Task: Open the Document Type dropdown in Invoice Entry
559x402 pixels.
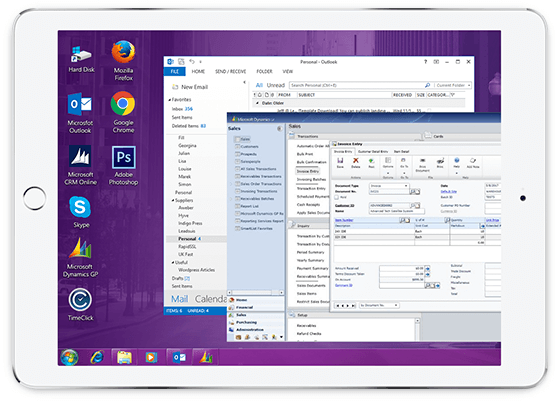Action: click(x=406, y=186)
